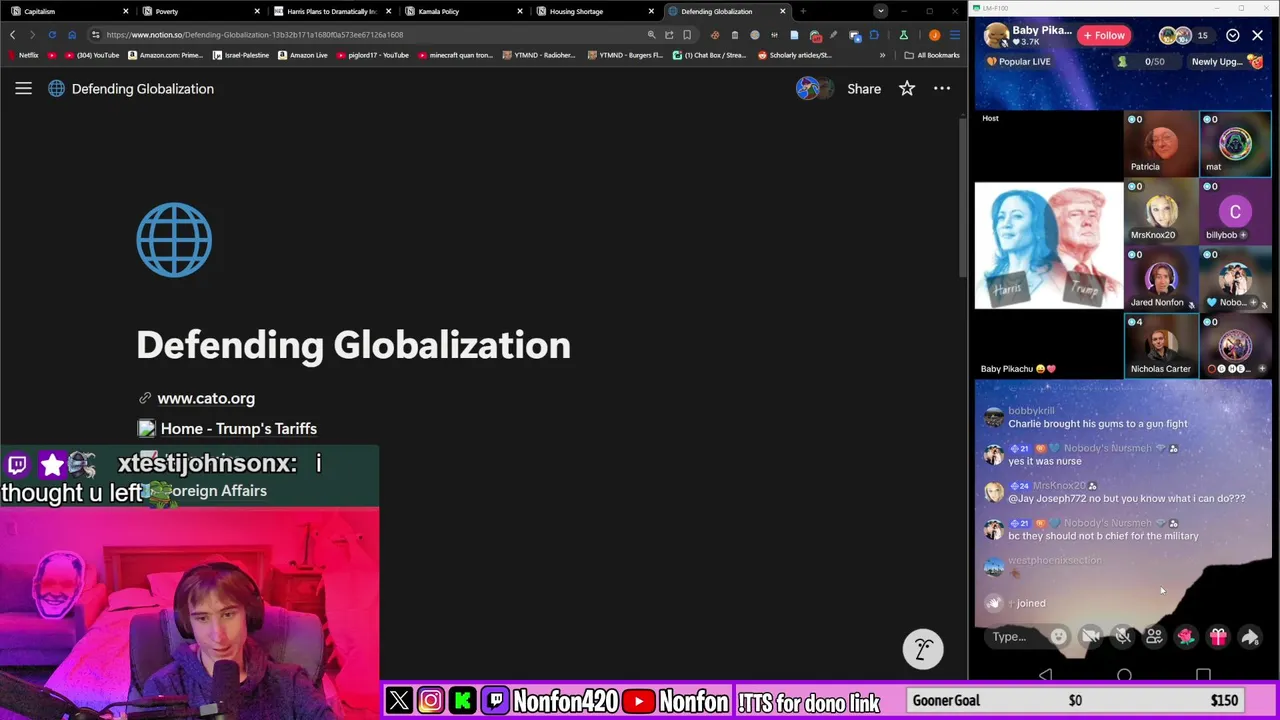Screen dimensions: 1280x720
Task: Tap the Android back triangle button
Action: click(1045, 675)
